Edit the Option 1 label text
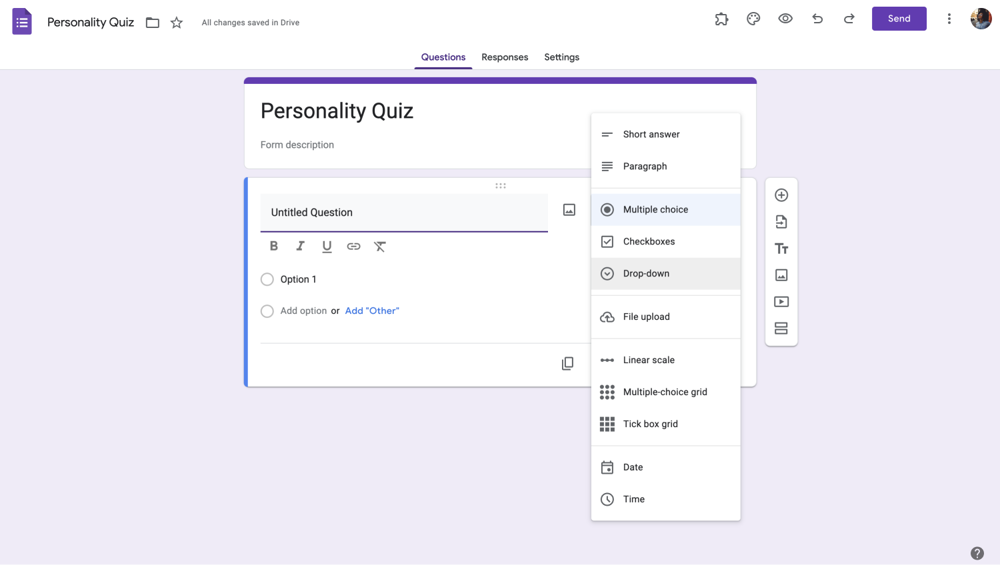 tap(298, 279)
